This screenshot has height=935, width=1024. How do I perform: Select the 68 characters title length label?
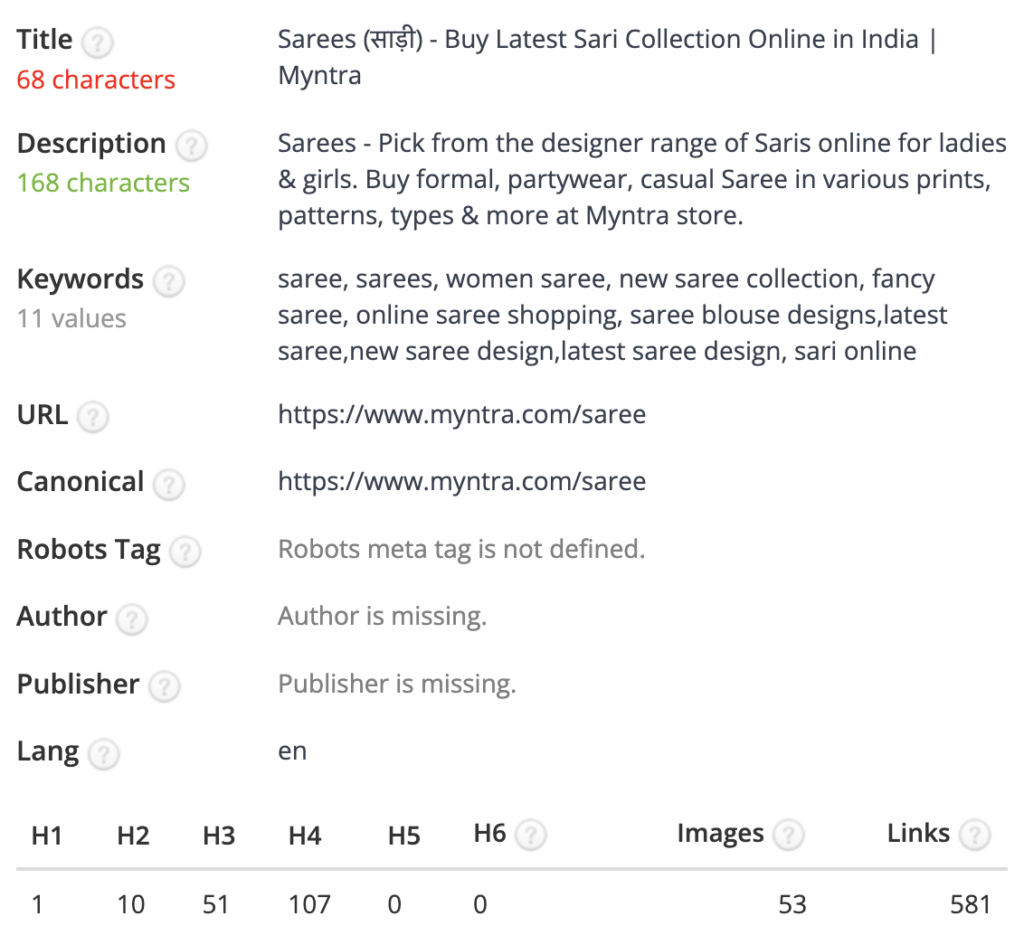[96, 80]
